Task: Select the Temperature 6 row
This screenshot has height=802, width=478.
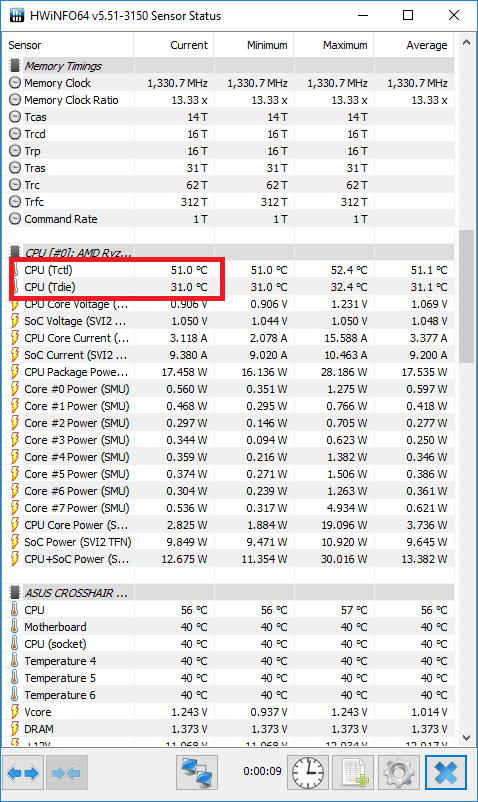Action: point(229,695)
